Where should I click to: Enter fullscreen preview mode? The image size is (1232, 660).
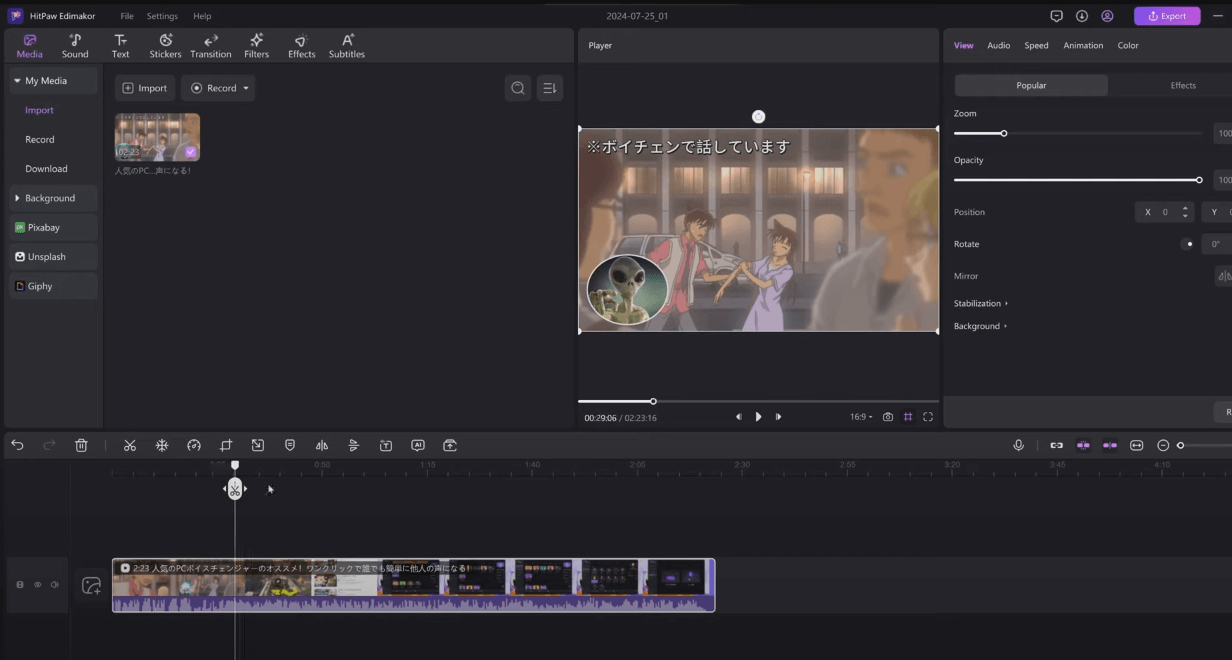pyautogui.click(x=928, y=416)
